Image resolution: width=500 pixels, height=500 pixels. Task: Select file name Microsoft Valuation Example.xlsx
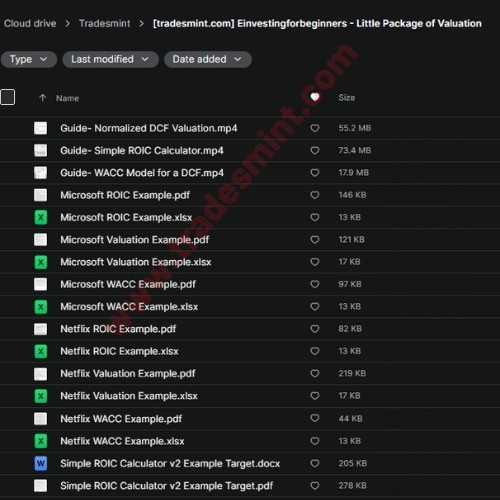(136, 262)
